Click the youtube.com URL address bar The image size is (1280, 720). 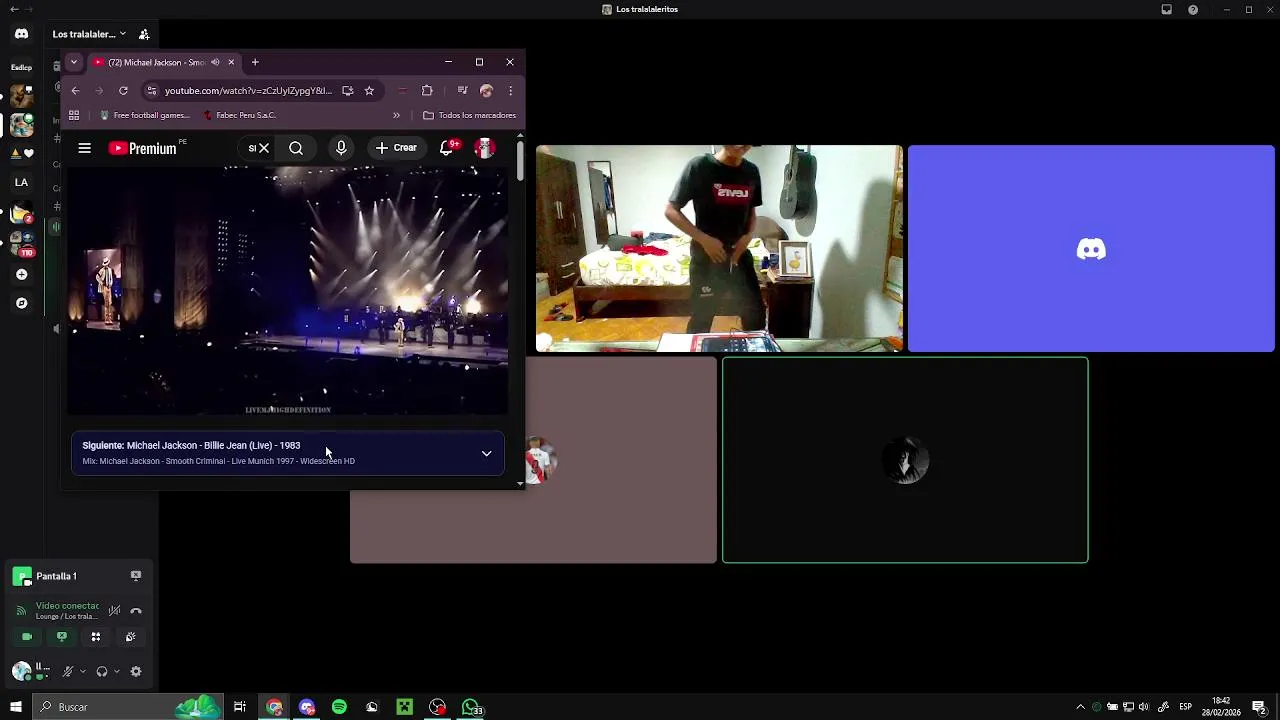pos(248,91)
